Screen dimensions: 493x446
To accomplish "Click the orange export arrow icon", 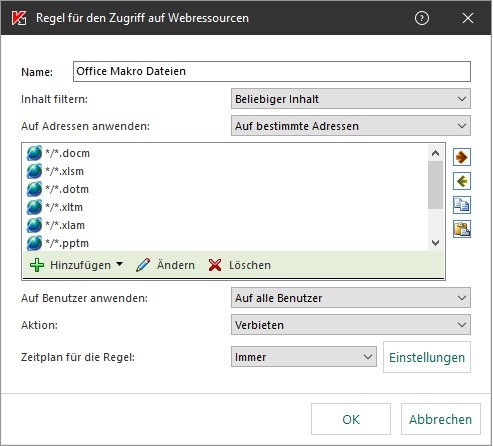I will [462, 157].
